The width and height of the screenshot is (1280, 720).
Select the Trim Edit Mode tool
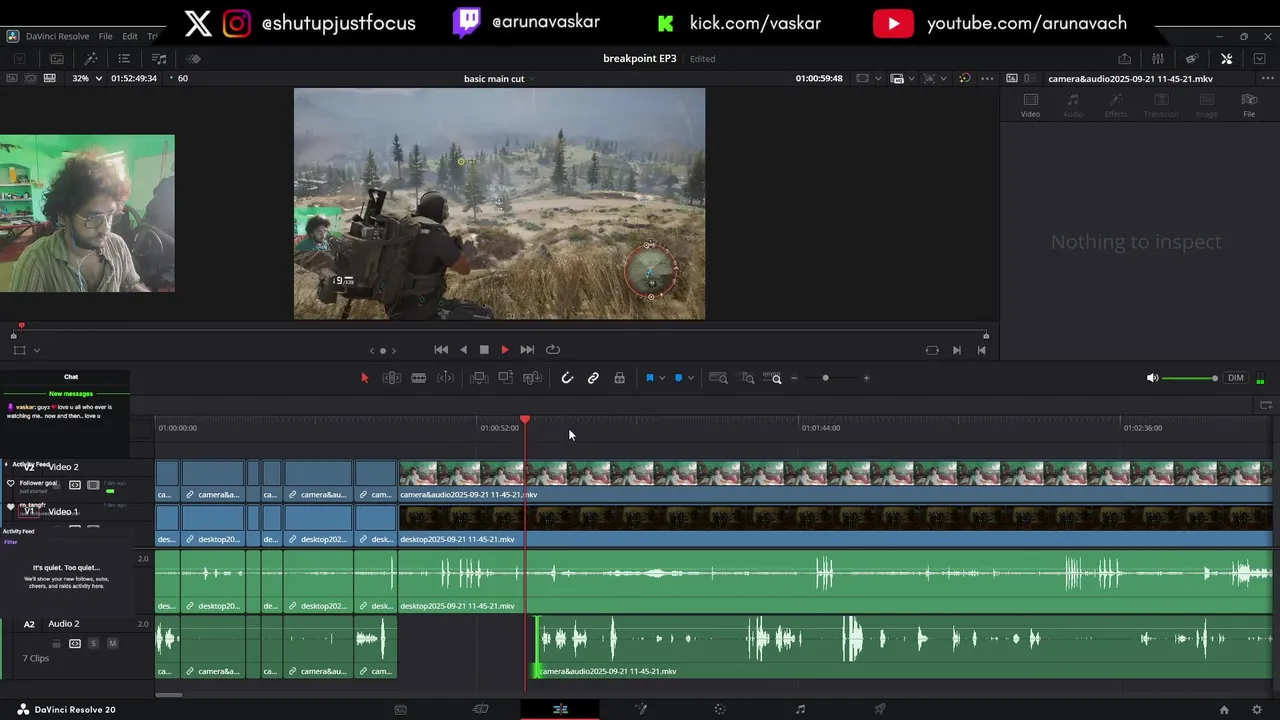[x=392, y=378]
